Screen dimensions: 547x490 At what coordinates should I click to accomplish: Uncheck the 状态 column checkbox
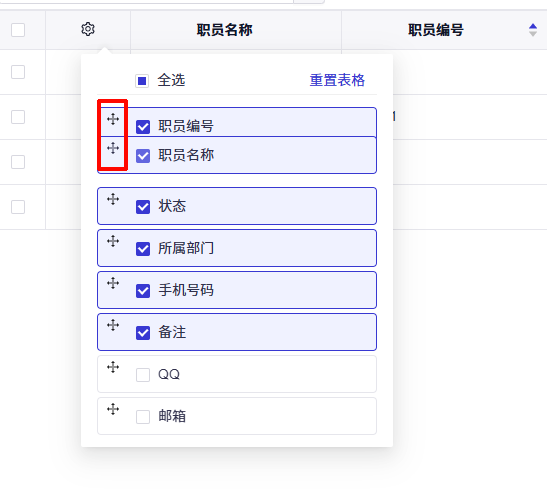coord(143,207)
